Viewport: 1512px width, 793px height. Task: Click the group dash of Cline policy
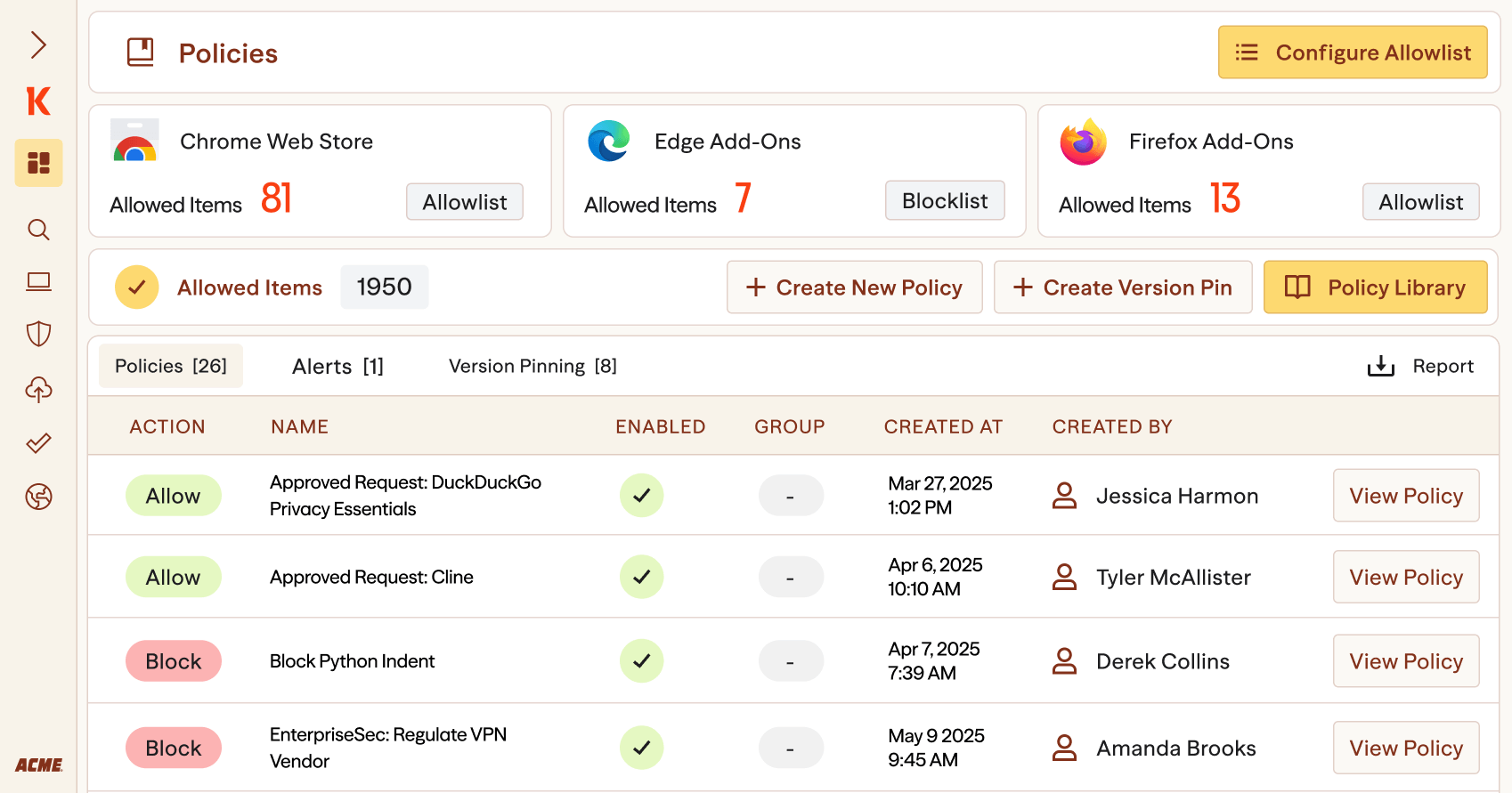791,577
